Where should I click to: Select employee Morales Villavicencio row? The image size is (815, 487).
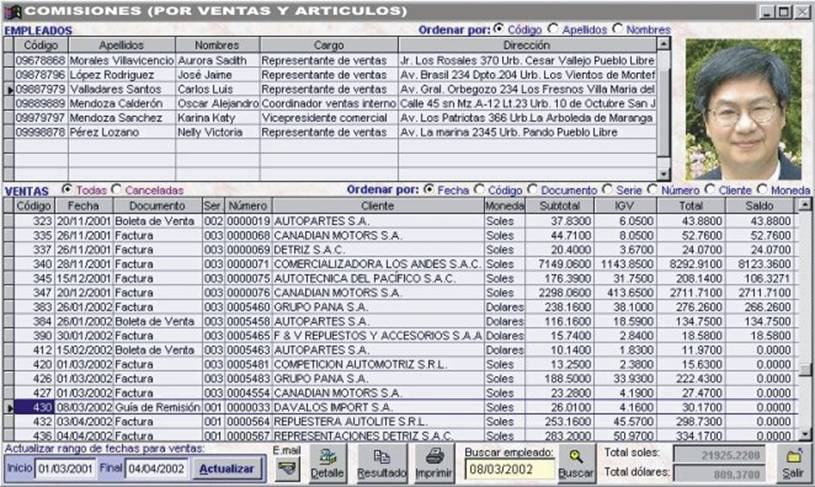[x=335, y=60]
